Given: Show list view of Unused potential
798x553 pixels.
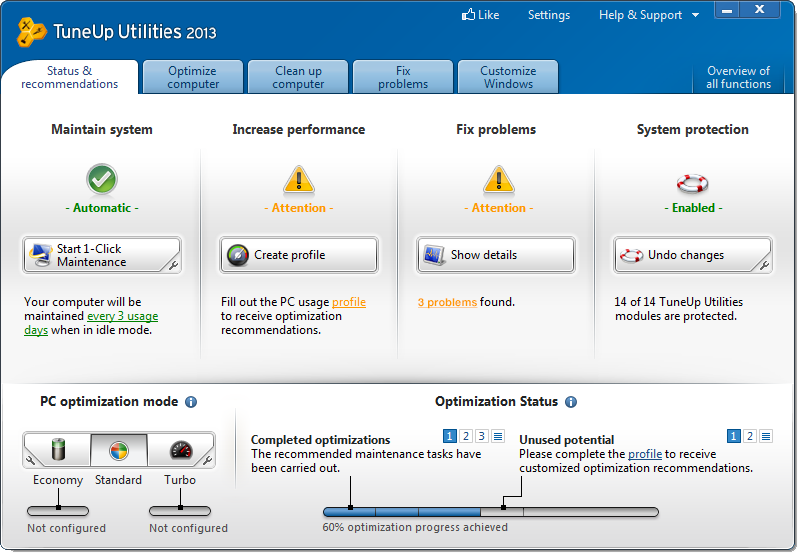Looking at the screenshot, I should point(766,436).
